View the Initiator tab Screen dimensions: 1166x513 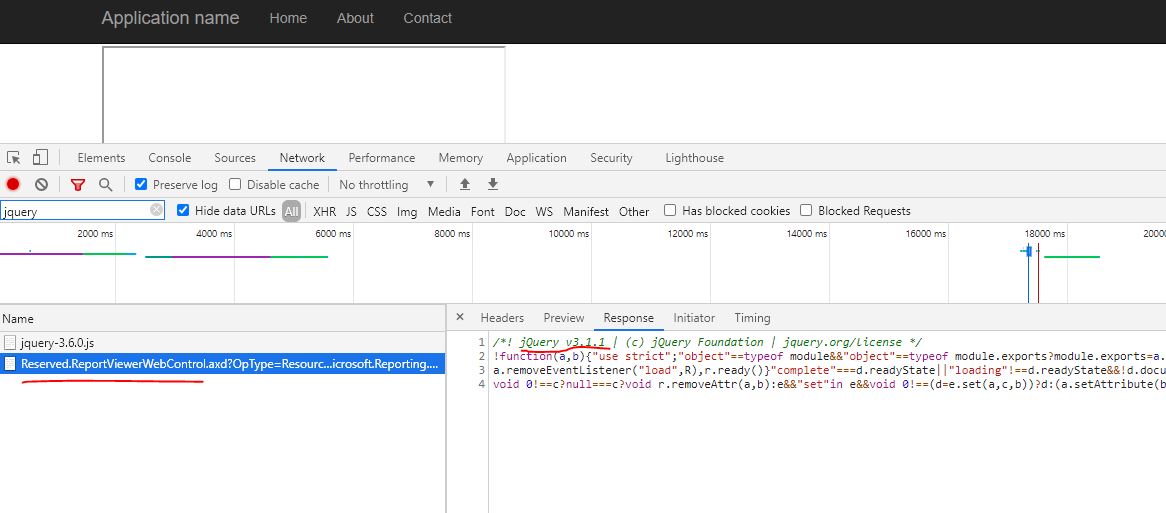pos(694,317)
